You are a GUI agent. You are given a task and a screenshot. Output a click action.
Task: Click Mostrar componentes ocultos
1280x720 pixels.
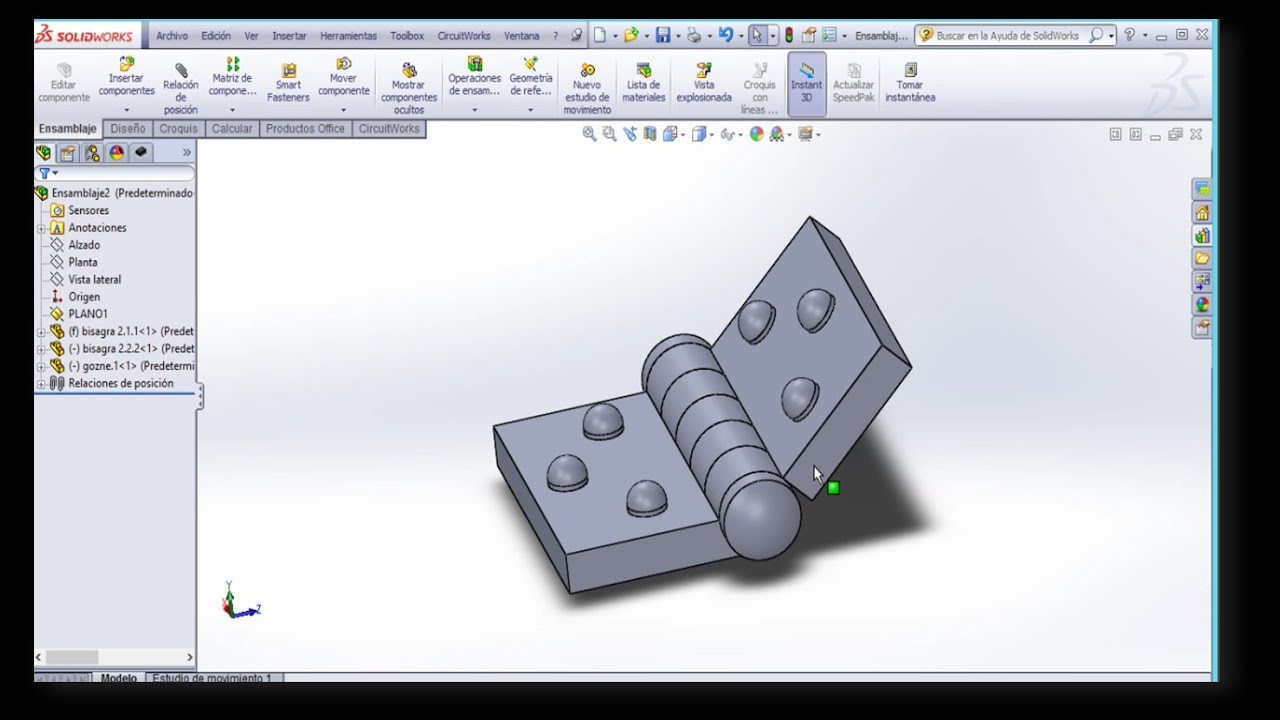(x=409, y=88)
